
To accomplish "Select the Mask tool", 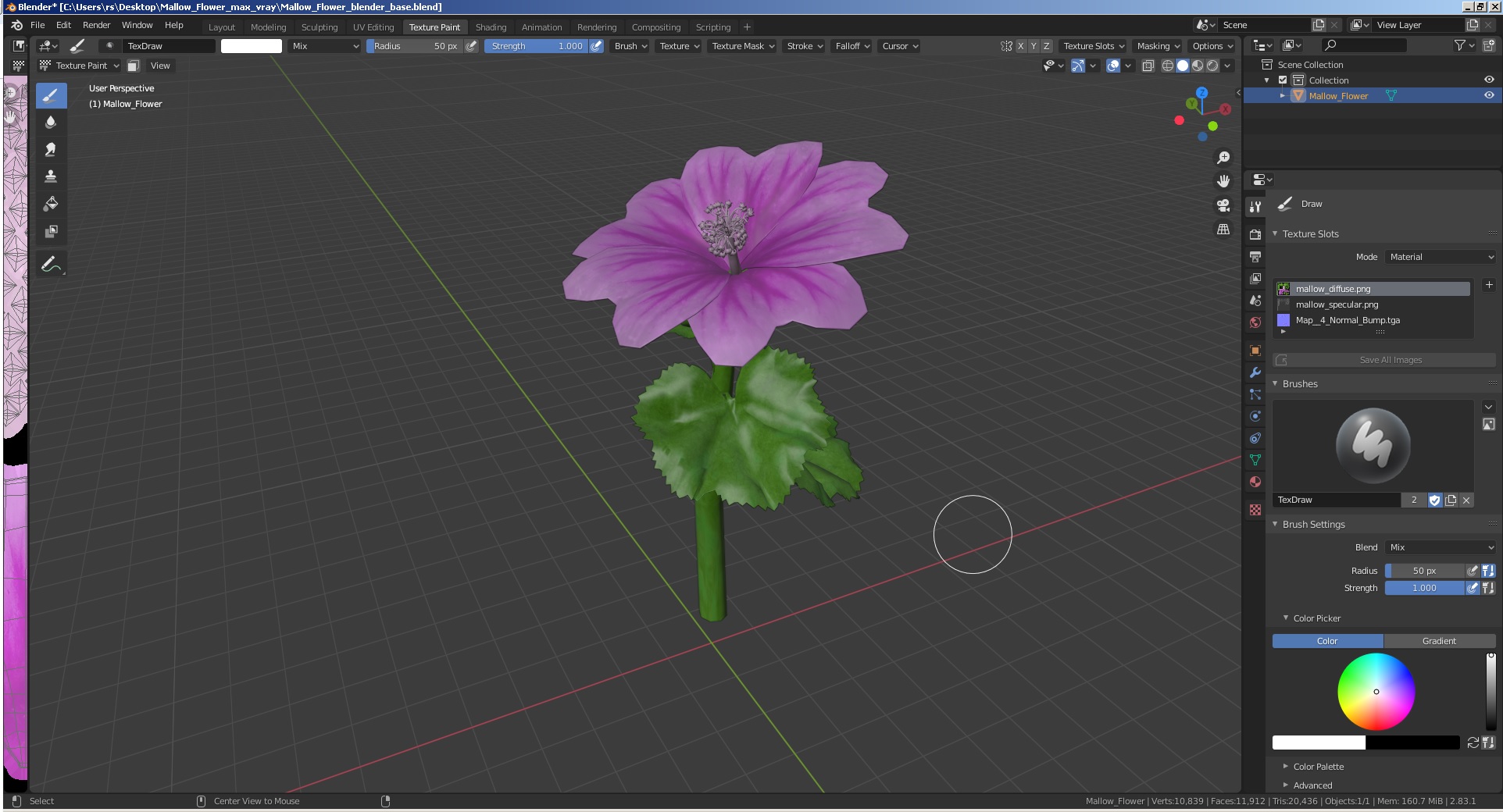I will (51, 231).
